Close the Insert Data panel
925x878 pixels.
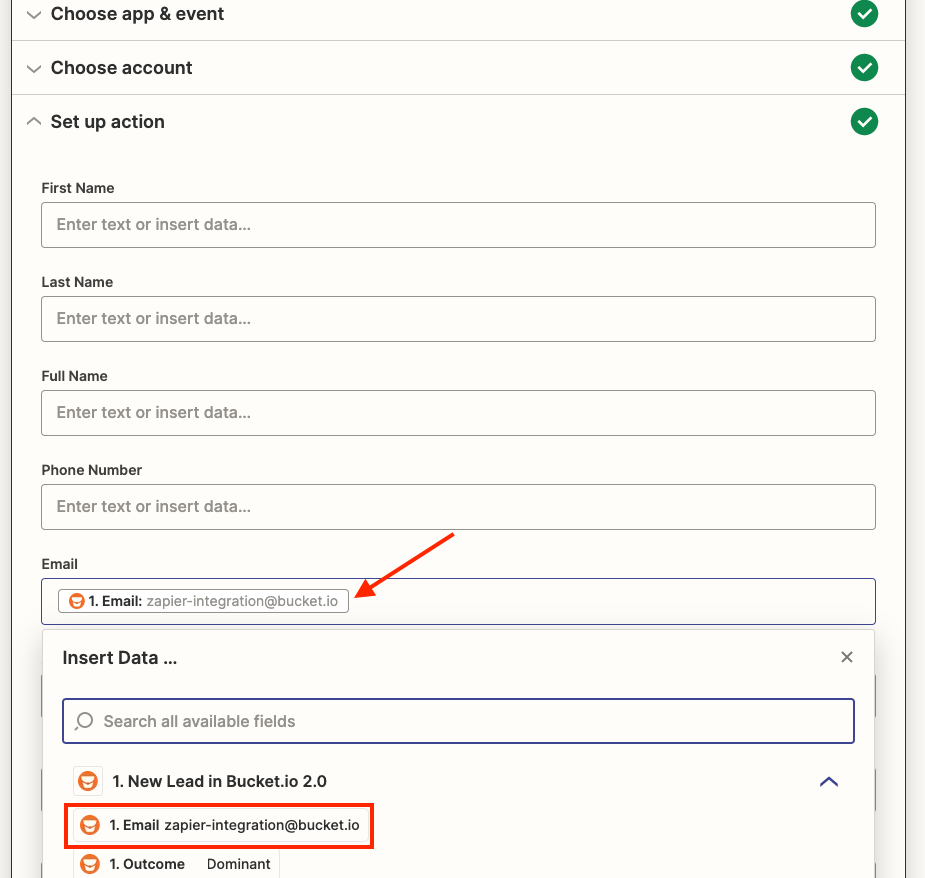tap(847, 657)
